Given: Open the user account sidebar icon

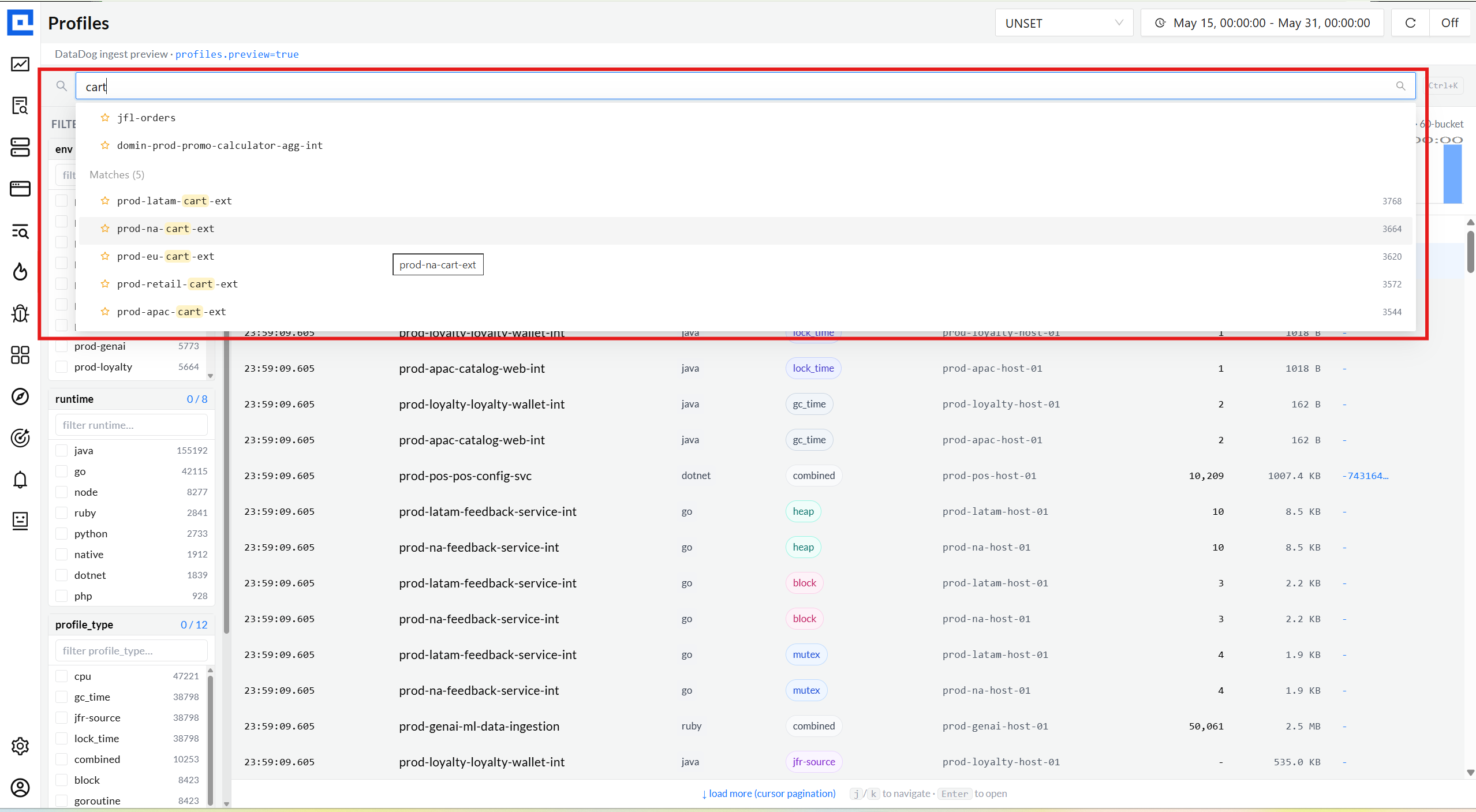Looking at the screenshot, I should pyautogui.click(x=20, y=788).
